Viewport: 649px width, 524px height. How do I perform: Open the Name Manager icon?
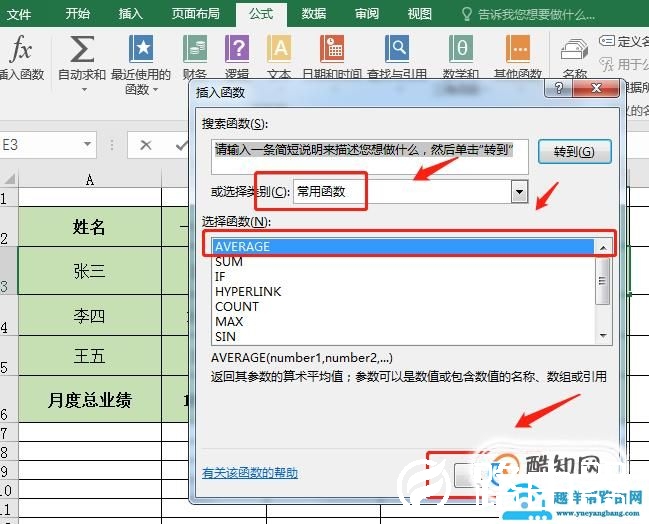[574, 50]
